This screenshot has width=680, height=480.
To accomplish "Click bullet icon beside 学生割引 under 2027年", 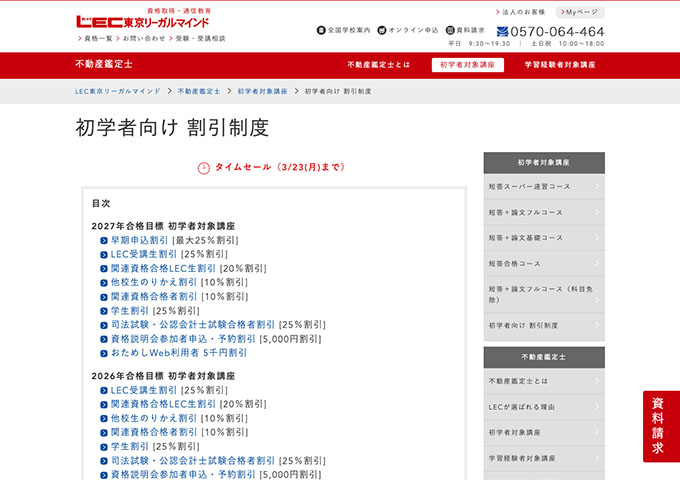I will 104,311.
